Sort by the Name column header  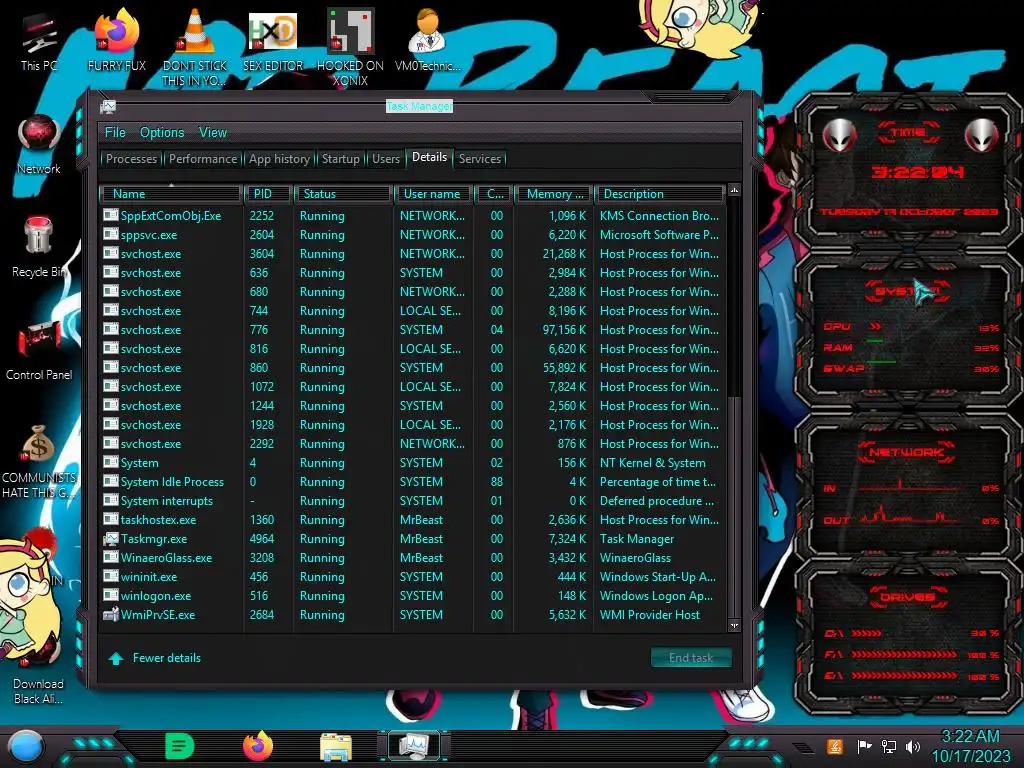170,194
